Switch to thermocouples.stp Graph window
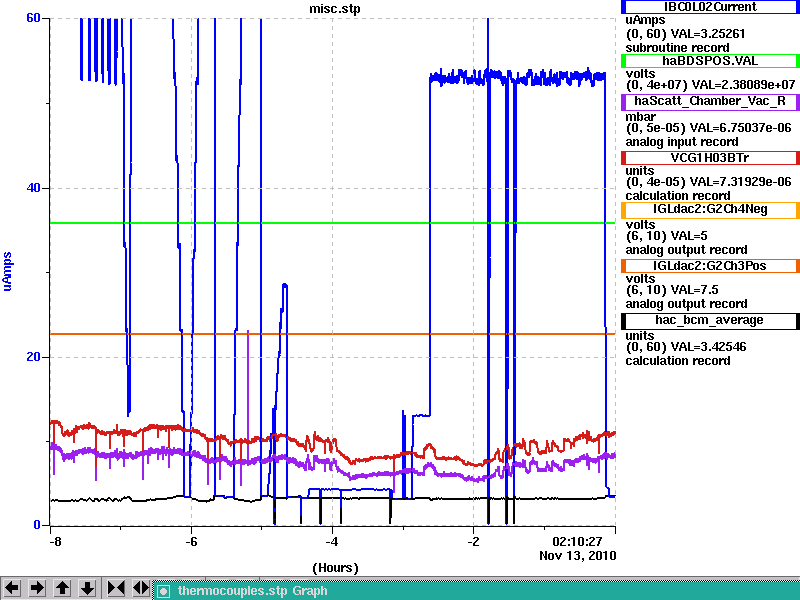The width and height of the screenshot is (800, 600). 477,591
